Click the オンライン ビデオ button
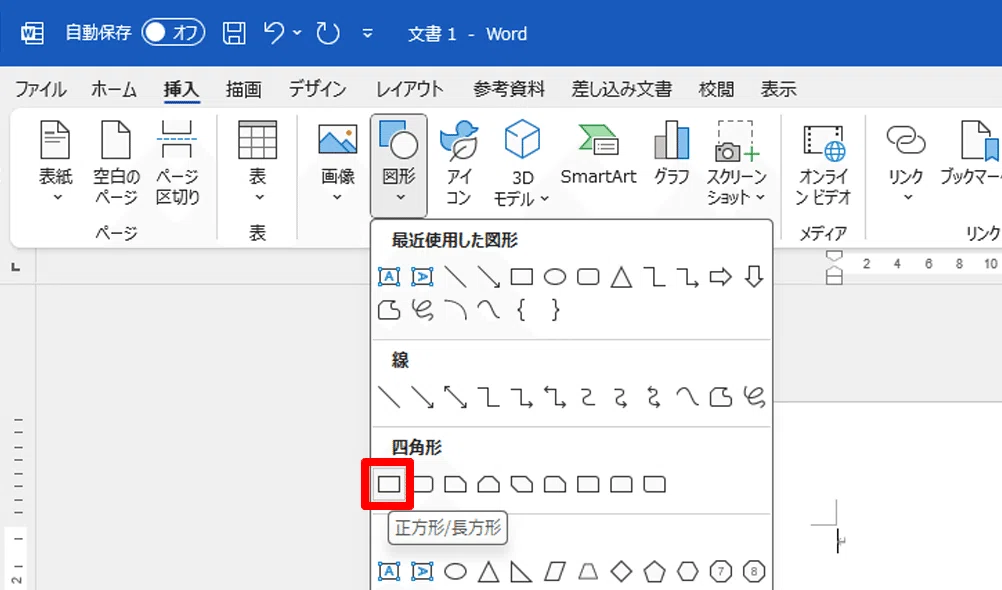Viewport: 1002px width, 590px height. (823, 165)
